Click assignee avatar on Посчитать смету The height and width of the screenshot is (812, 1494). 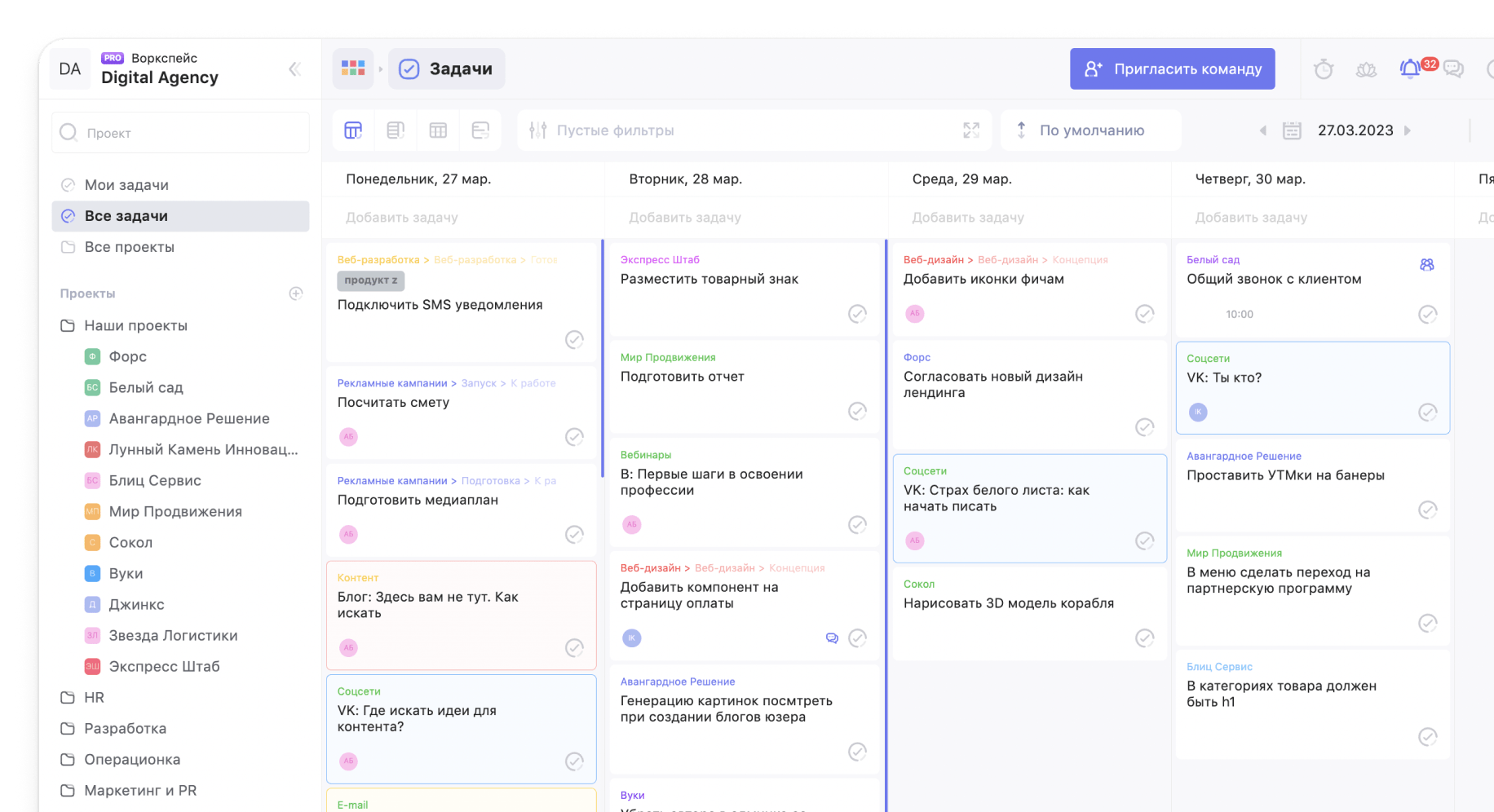(x=348, y=437)
